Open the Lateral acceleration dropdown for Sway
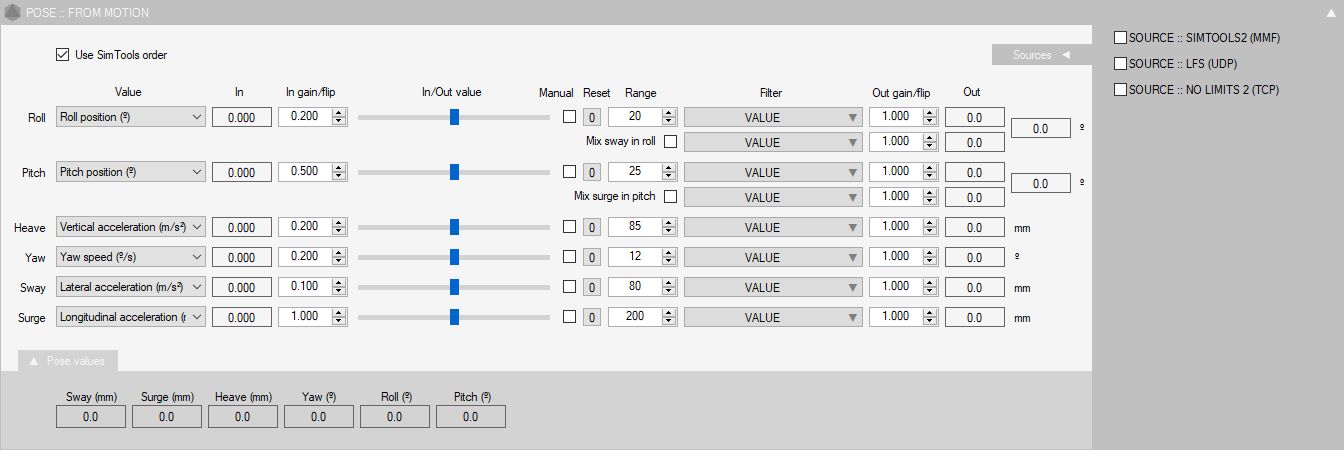The height and width of the screenshot is (450, 1344). (x=131, y=287)
